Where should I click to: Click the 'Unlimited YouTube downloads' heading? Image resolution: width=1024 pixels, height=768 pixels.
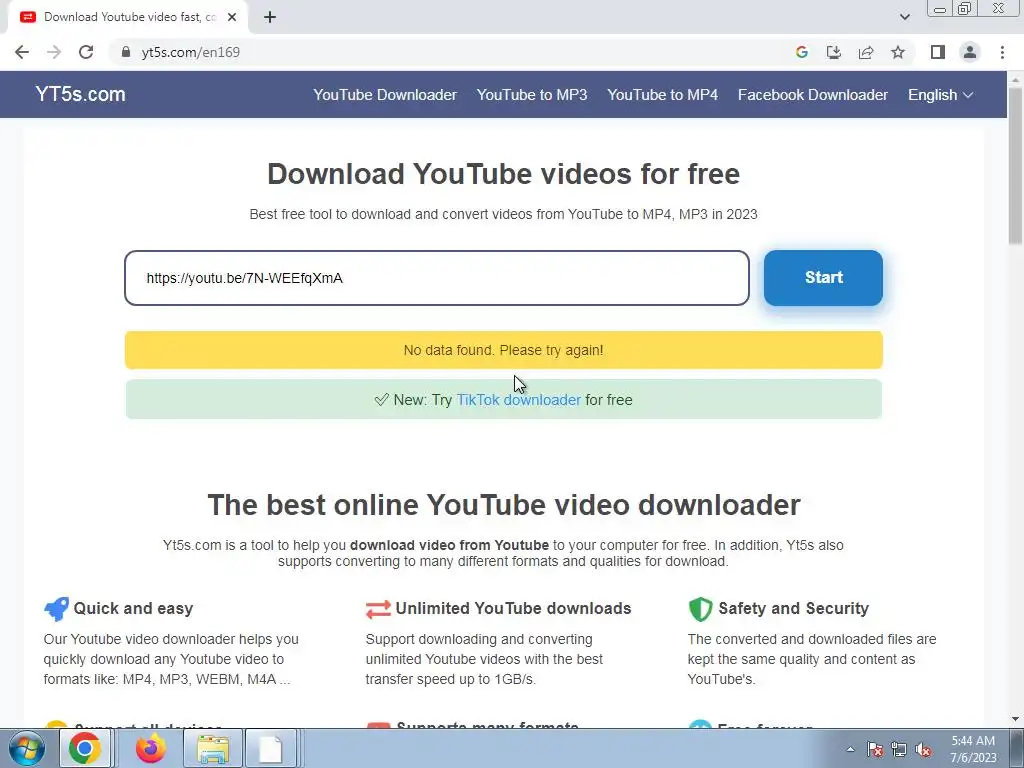513,609
